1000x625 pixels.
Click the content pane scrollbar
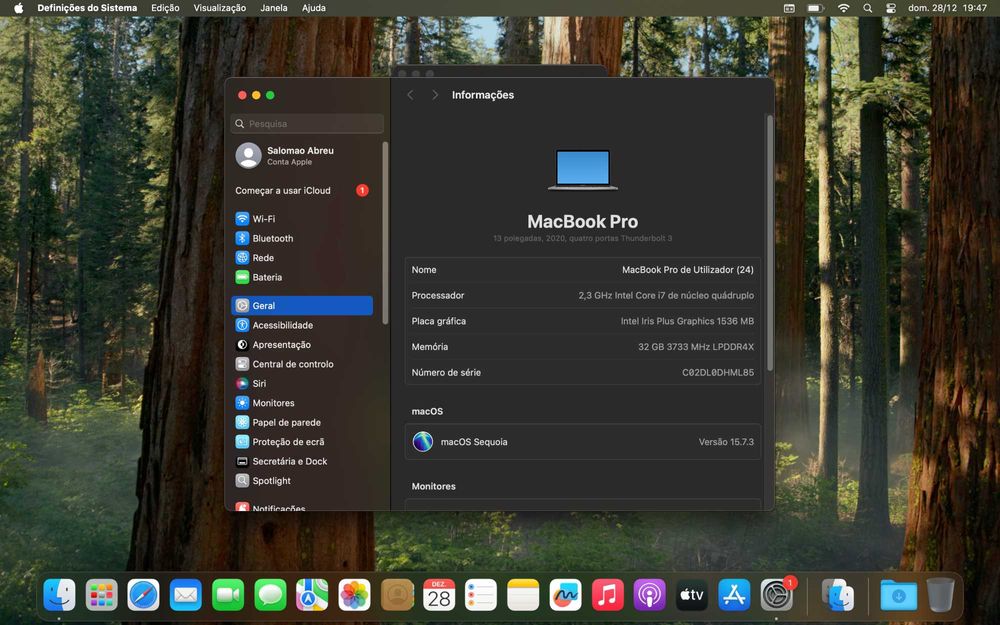click(770, 242)
